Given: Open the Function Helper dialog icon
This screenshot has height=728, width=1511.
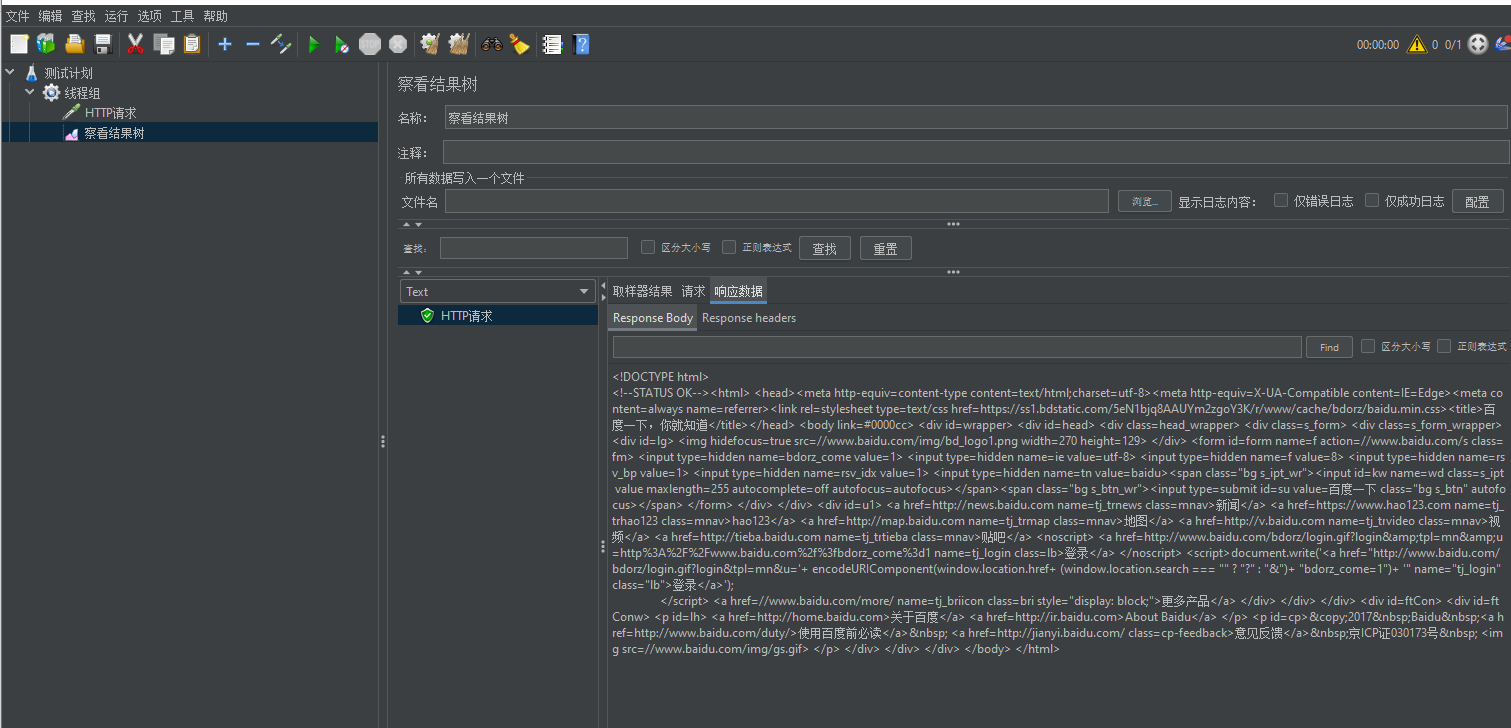Looking at the screenshot, I should click(552, 44).
